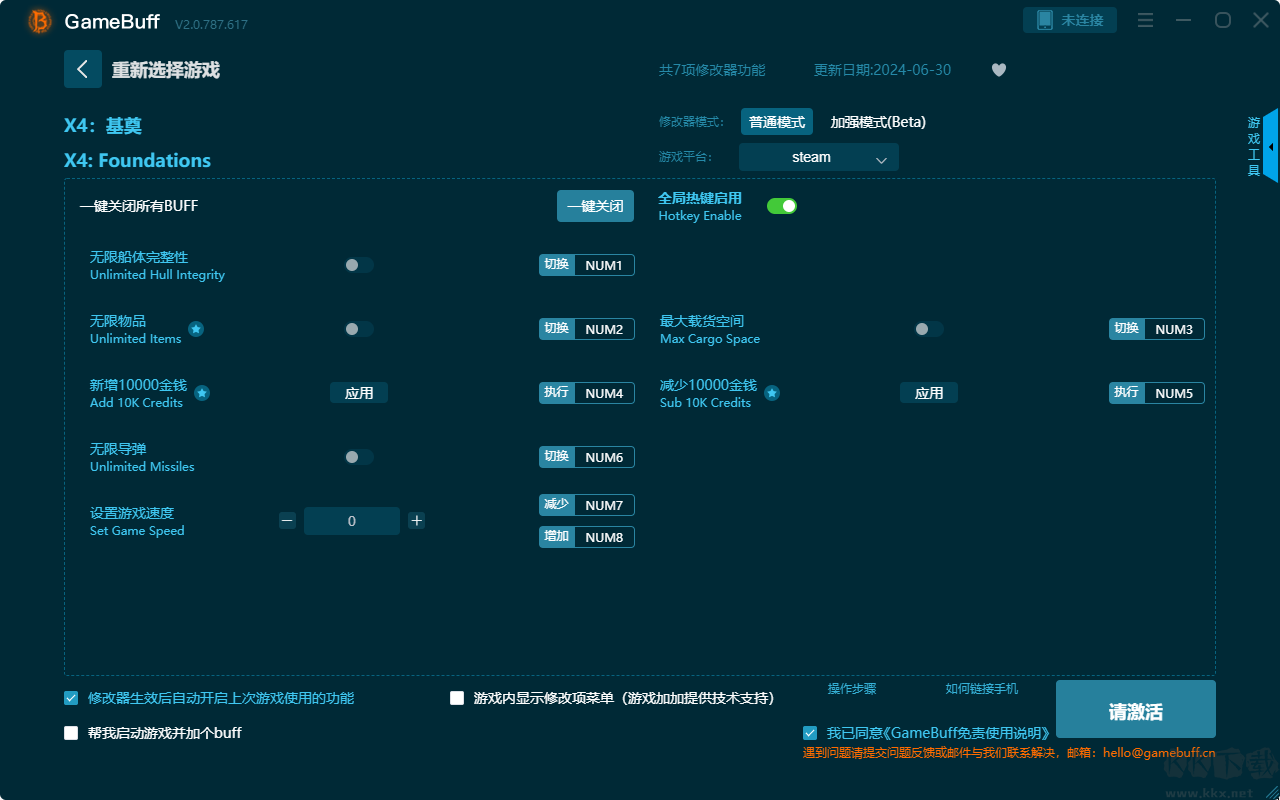This screenshot has width=1280, height=800.
Task: Open the steam game platform dropdown
Action: pyautogui.click(x=818, y=157)
